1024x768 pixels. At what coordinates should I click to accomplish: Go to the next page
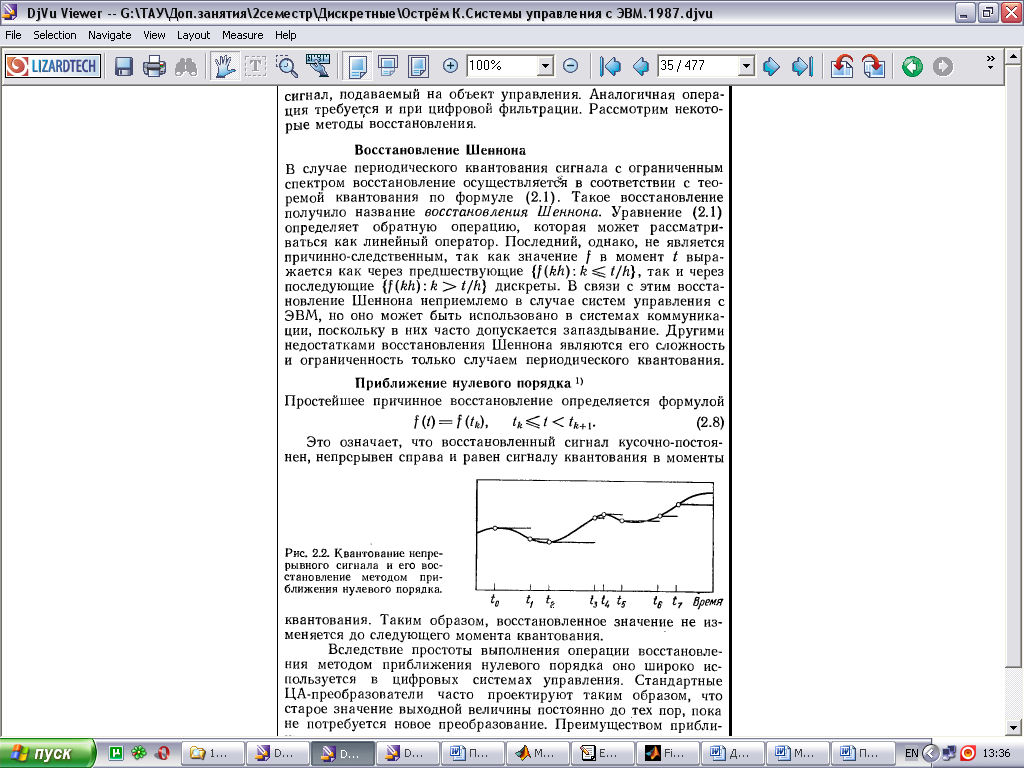click(x=771, y=66)
